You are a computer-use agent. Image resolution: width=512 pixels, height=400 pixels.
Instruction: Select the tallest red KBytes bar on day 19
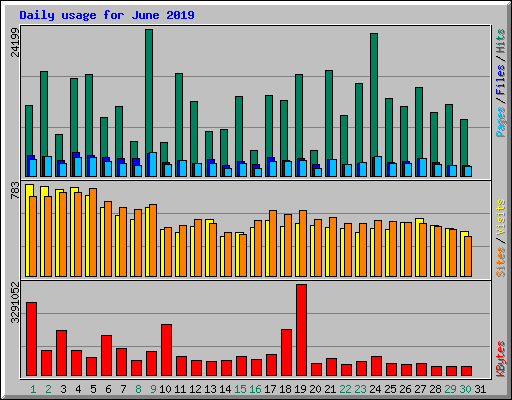[x=302, y=330]
